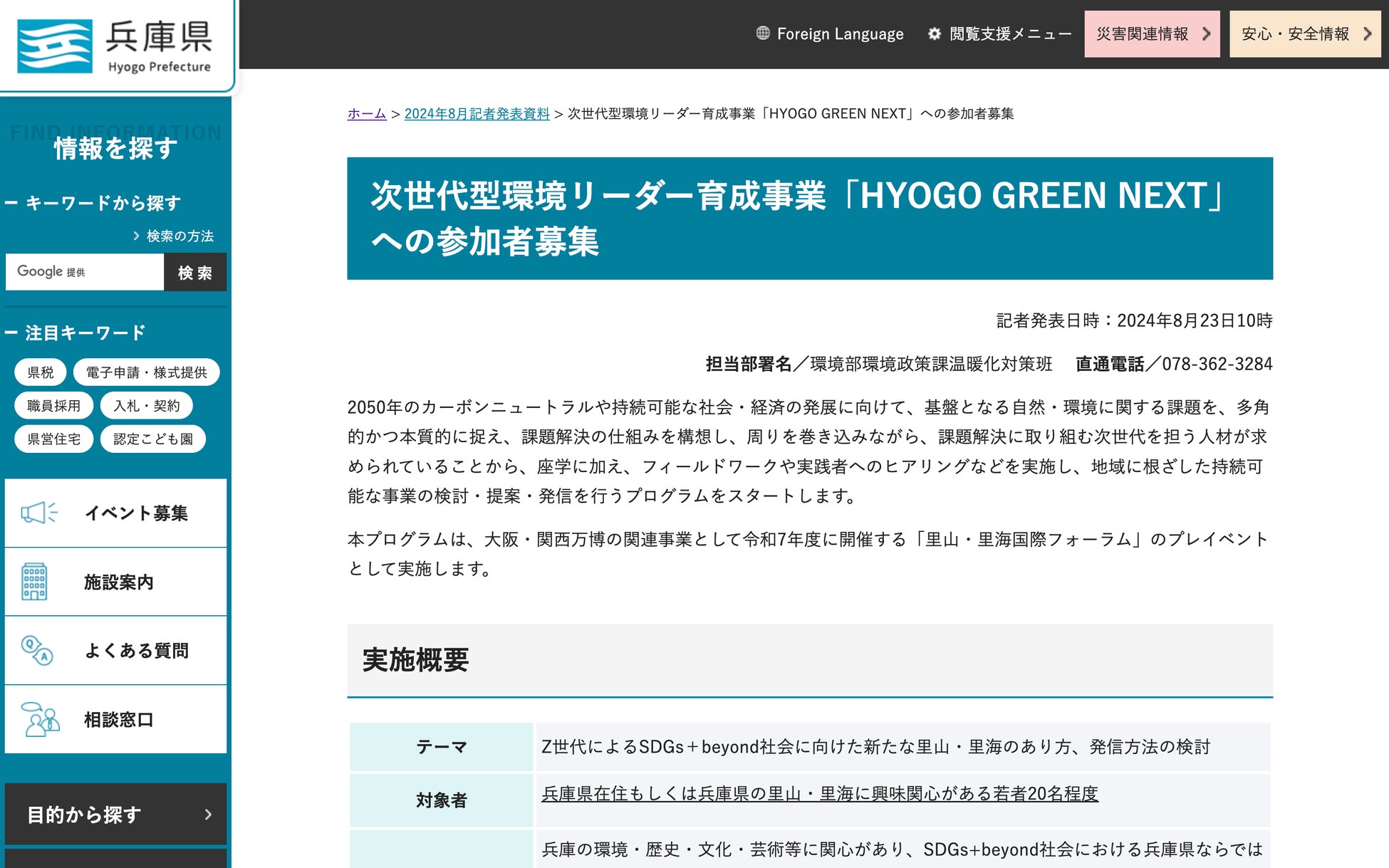The width and height of the screenshot is (1389, 868).
Task: Select the 認定こども園 keyword tag
Action: tap(152, 439)
